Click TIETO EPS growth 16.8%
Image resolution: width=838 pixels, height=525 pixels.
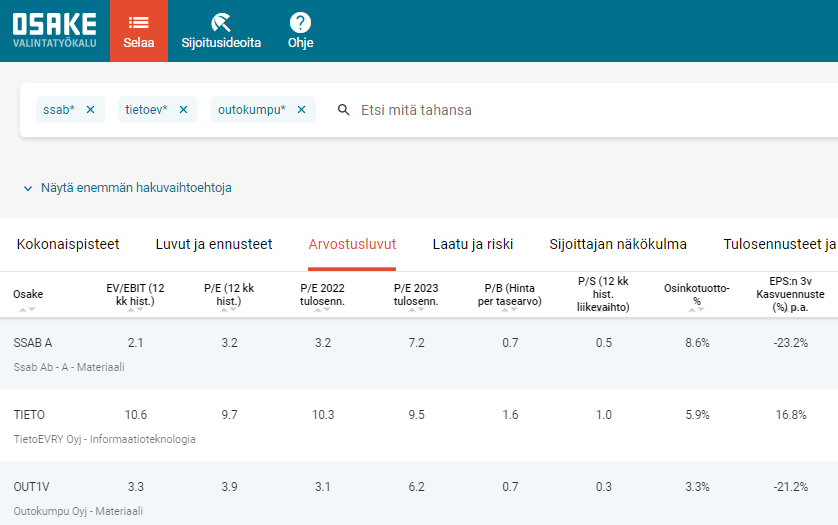click(791, 415)
